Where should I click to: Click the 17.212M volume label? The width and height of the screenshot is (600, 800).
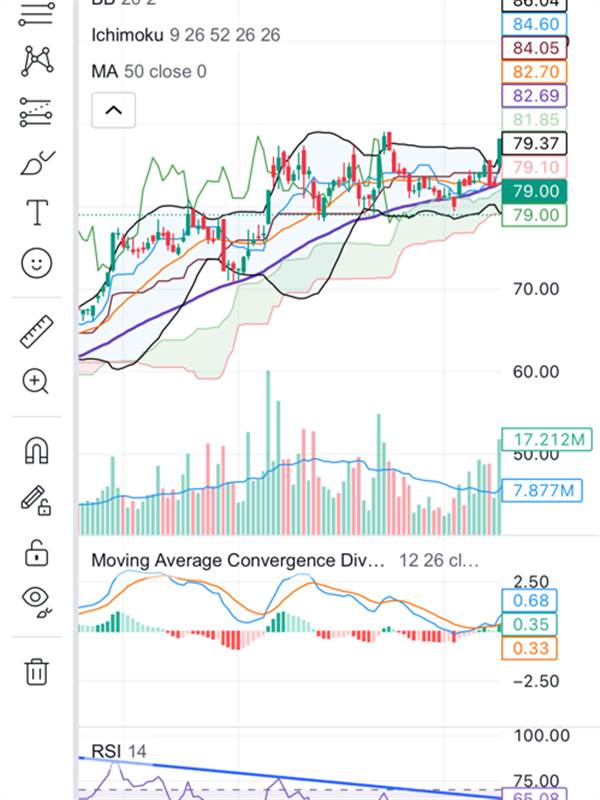(547, 439)
